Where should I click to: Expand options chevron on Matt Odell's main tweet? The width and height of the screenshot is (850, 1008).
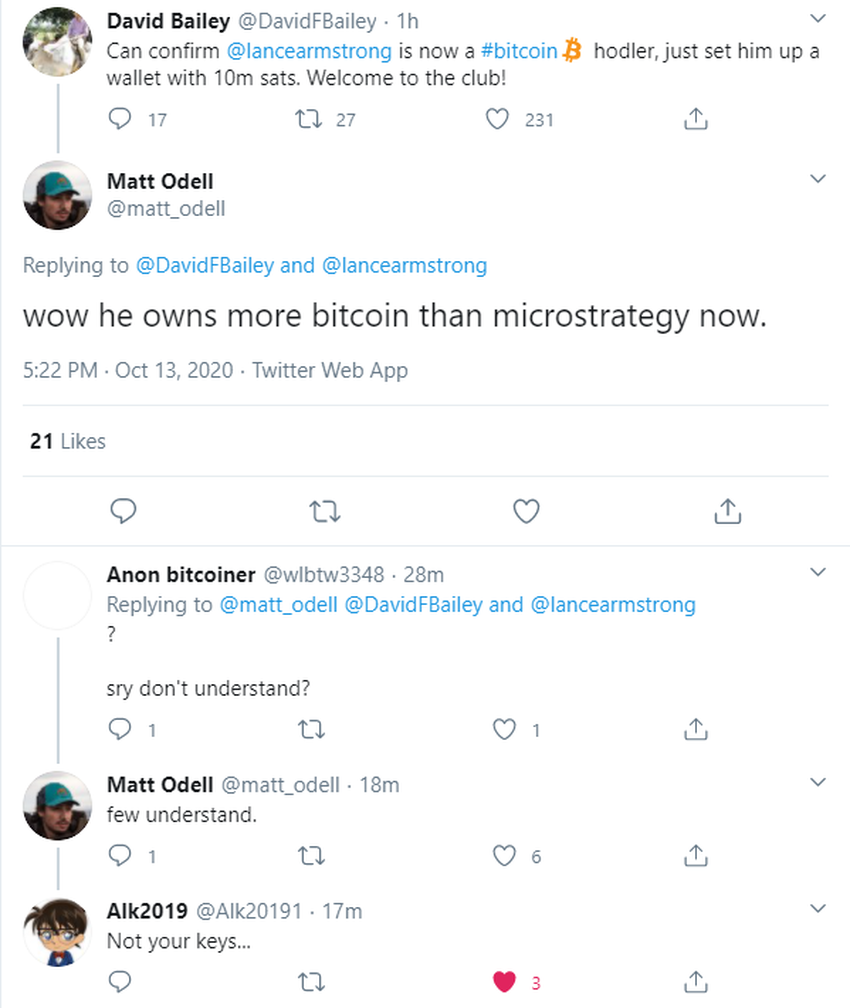(x=818, y=179)
